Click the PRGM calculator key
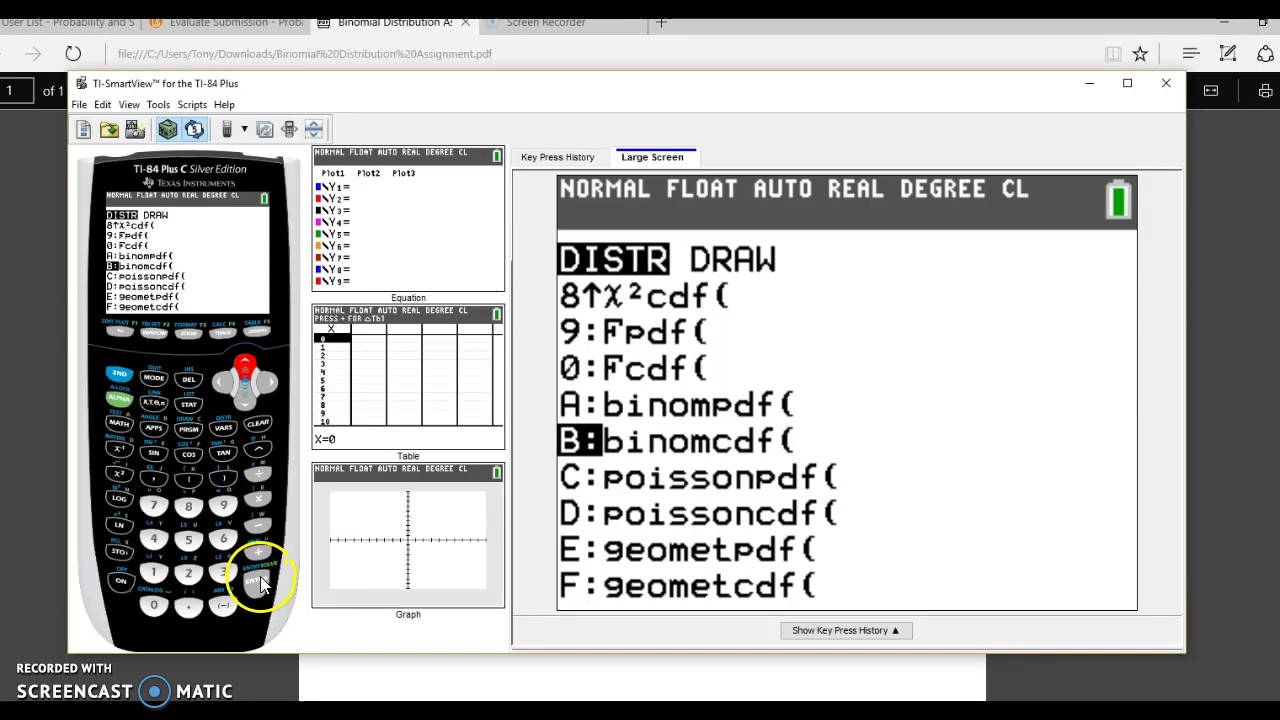The width and height of the screenshot is (1280, 720). tap(188, 429)
